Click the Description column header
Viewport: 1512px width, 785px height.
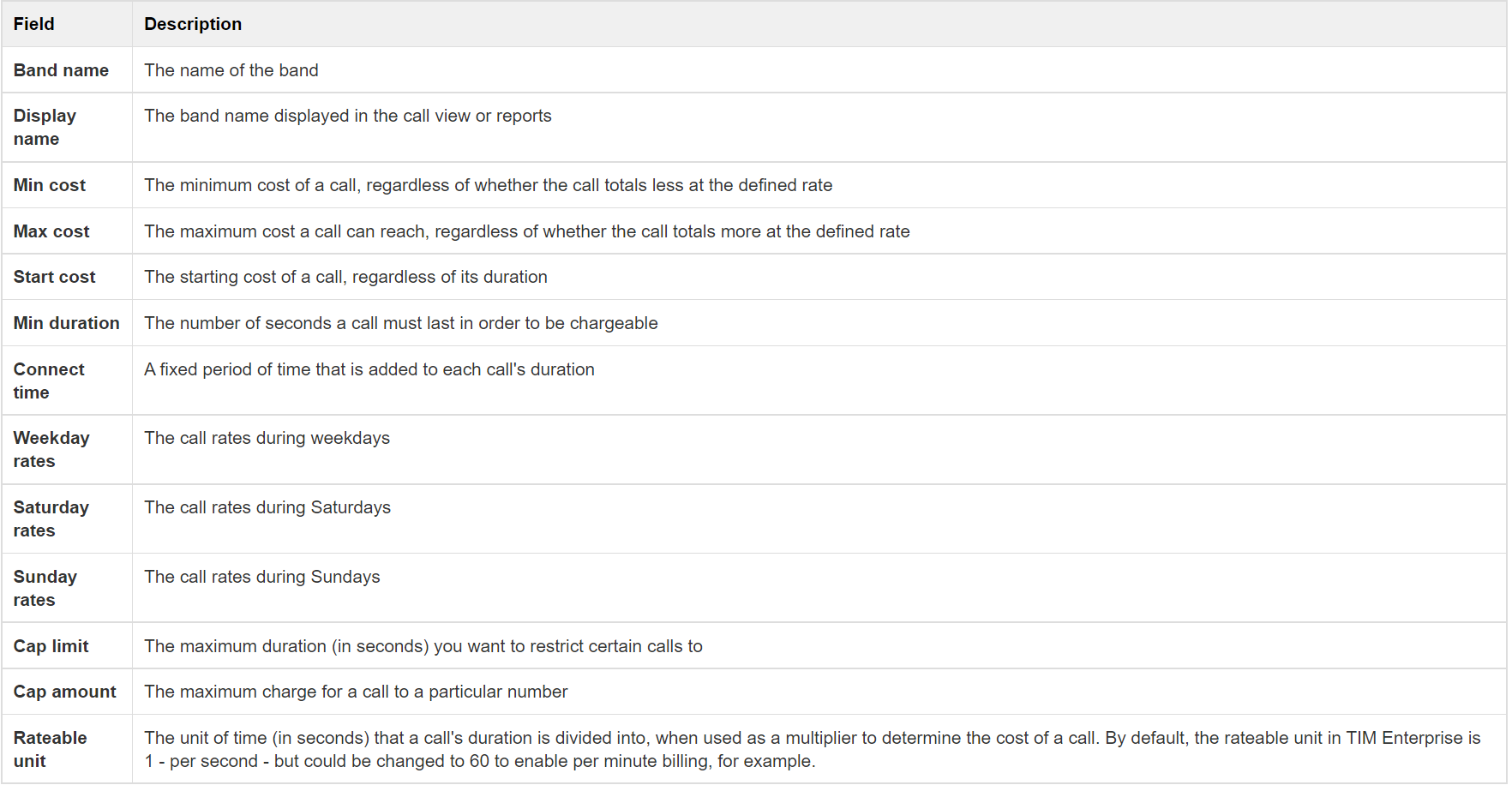point(193,24)
